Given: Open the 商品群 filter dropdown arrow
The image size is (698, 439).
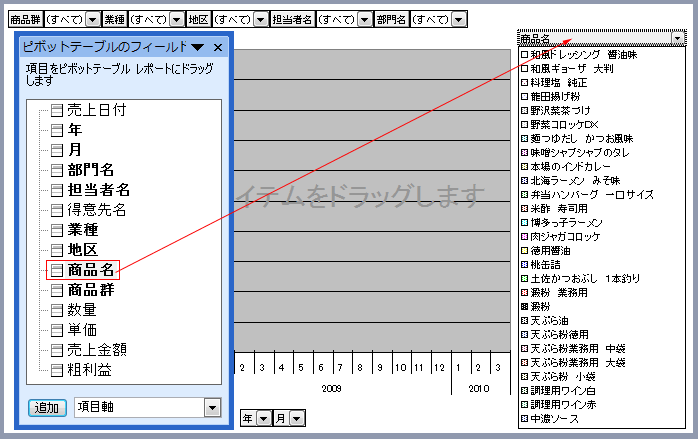Looking at the screenshot, I should pos(92,19).
